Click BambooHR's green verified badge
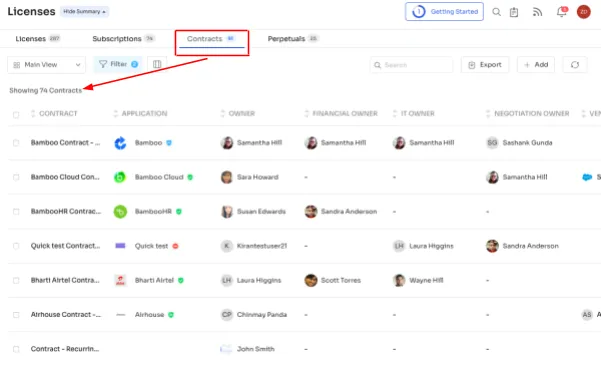Image resolution: width=601 pixels, height=365 pixels. tap(179, 212)
